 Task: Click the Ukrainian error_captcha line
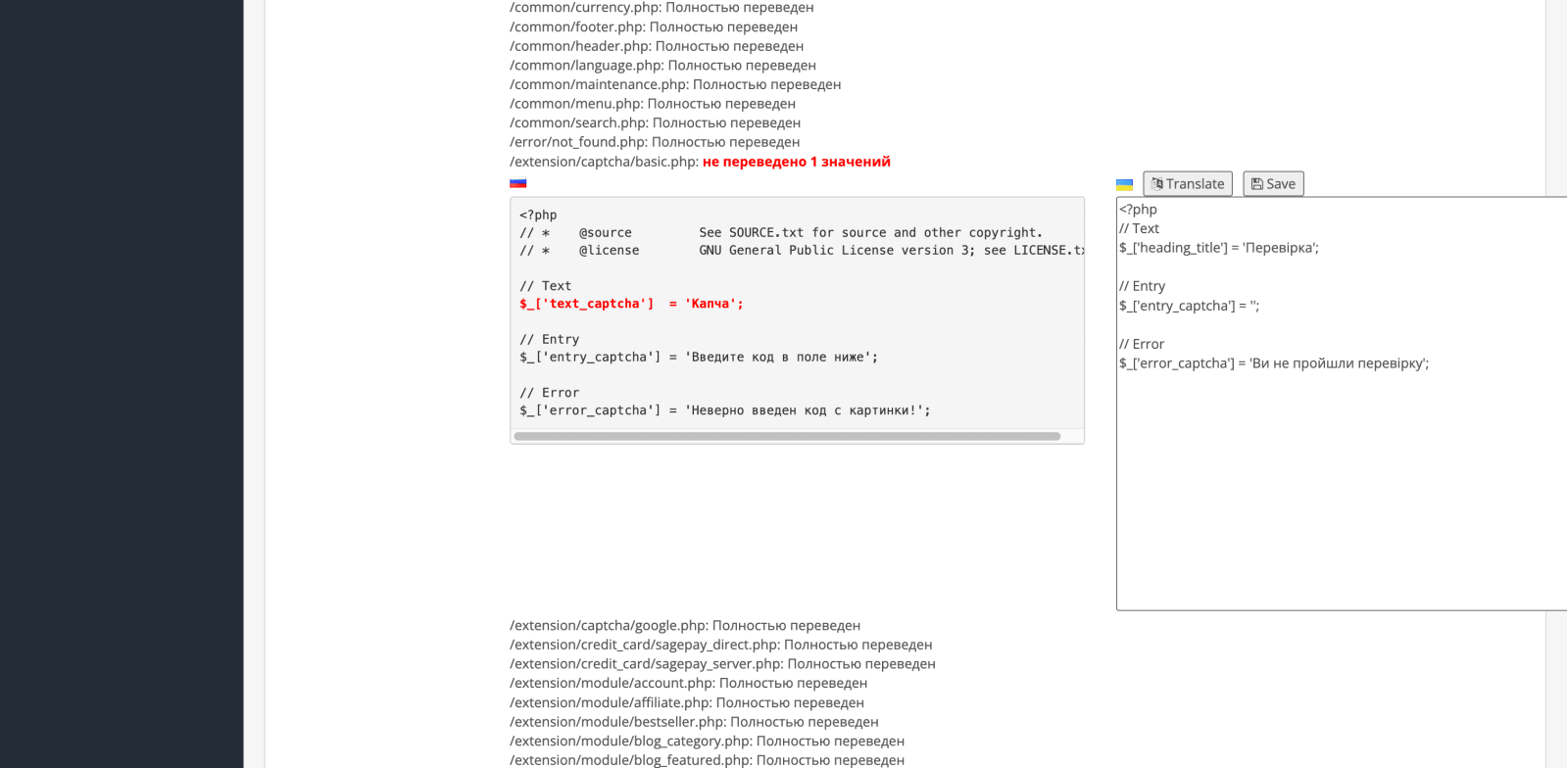pos(1274,363)
